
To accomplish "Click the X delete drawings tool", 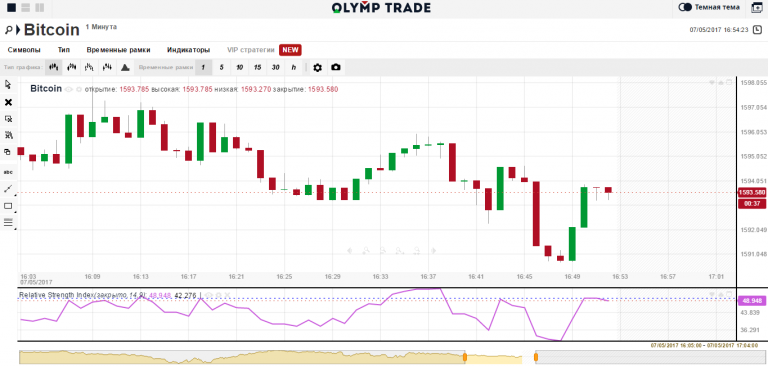I will (8, 102).
